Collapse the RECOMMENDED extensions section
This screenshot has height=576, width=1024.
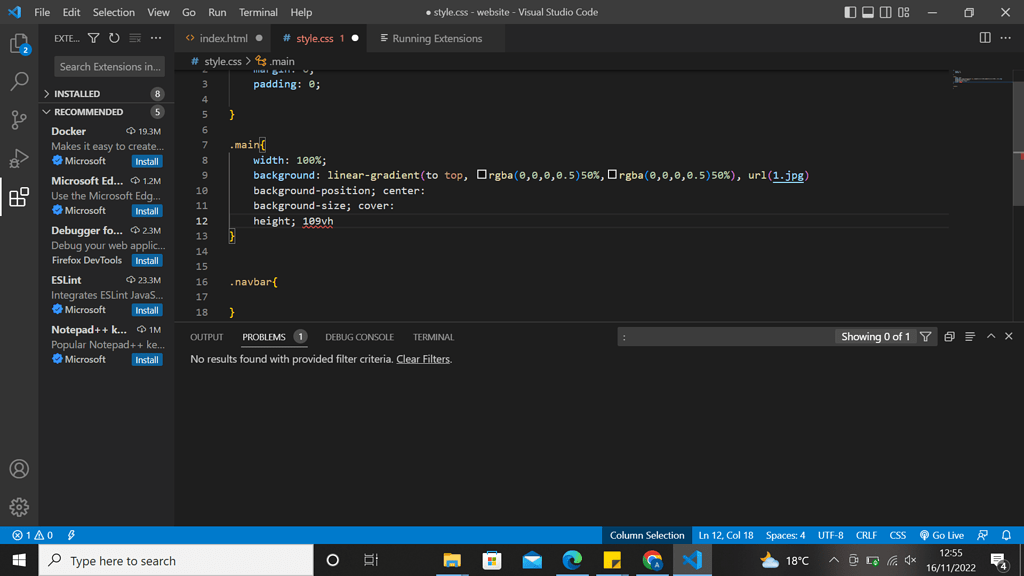coord(85,111)
